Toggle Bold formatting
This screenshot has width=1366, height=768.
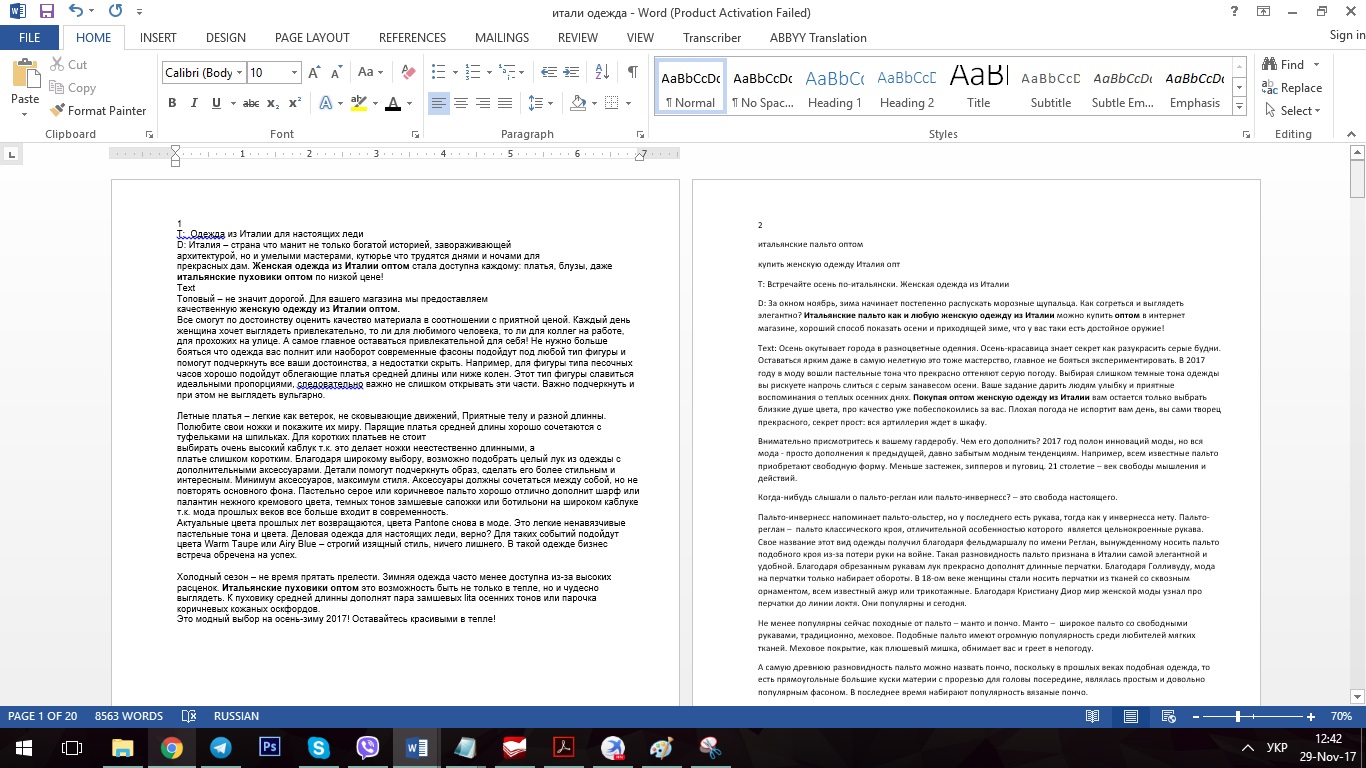coord(172,103)
